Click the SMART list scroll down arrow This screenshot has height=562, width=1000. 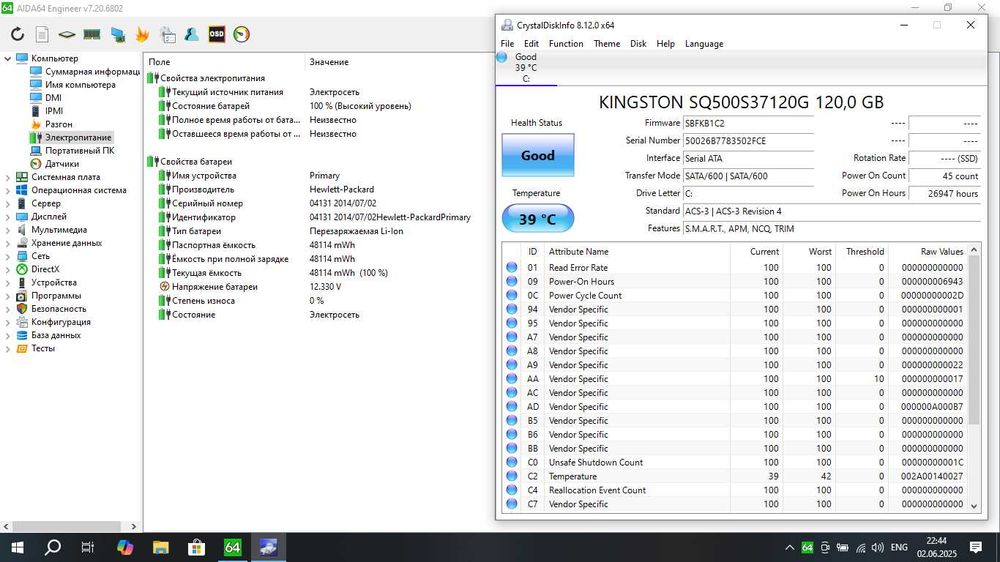tap(974, 506)
